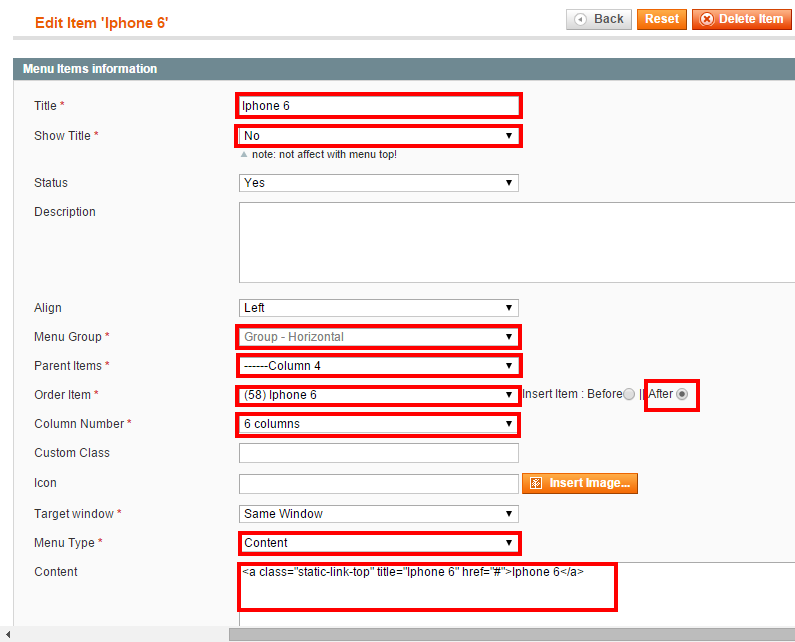Click the horizontal scrollbar left arrow
The image size is (795, 642).
tap(8, 634)
